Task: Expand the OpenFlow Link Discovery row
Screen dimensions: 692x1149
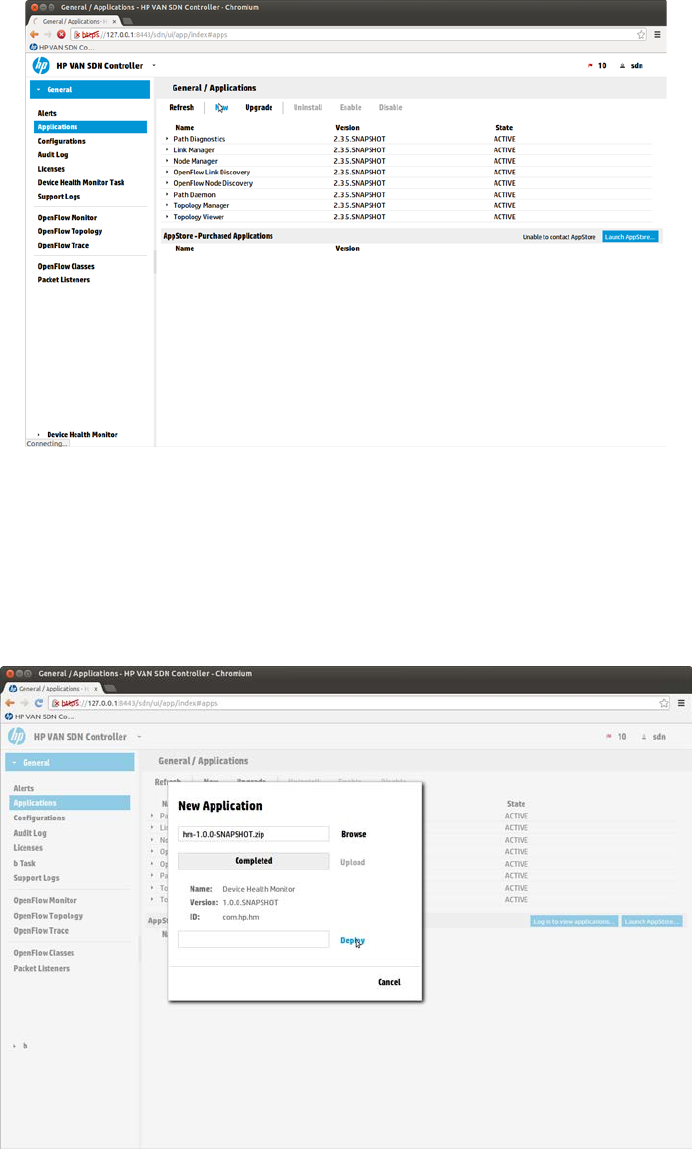Action: click(x=167, y=172)
